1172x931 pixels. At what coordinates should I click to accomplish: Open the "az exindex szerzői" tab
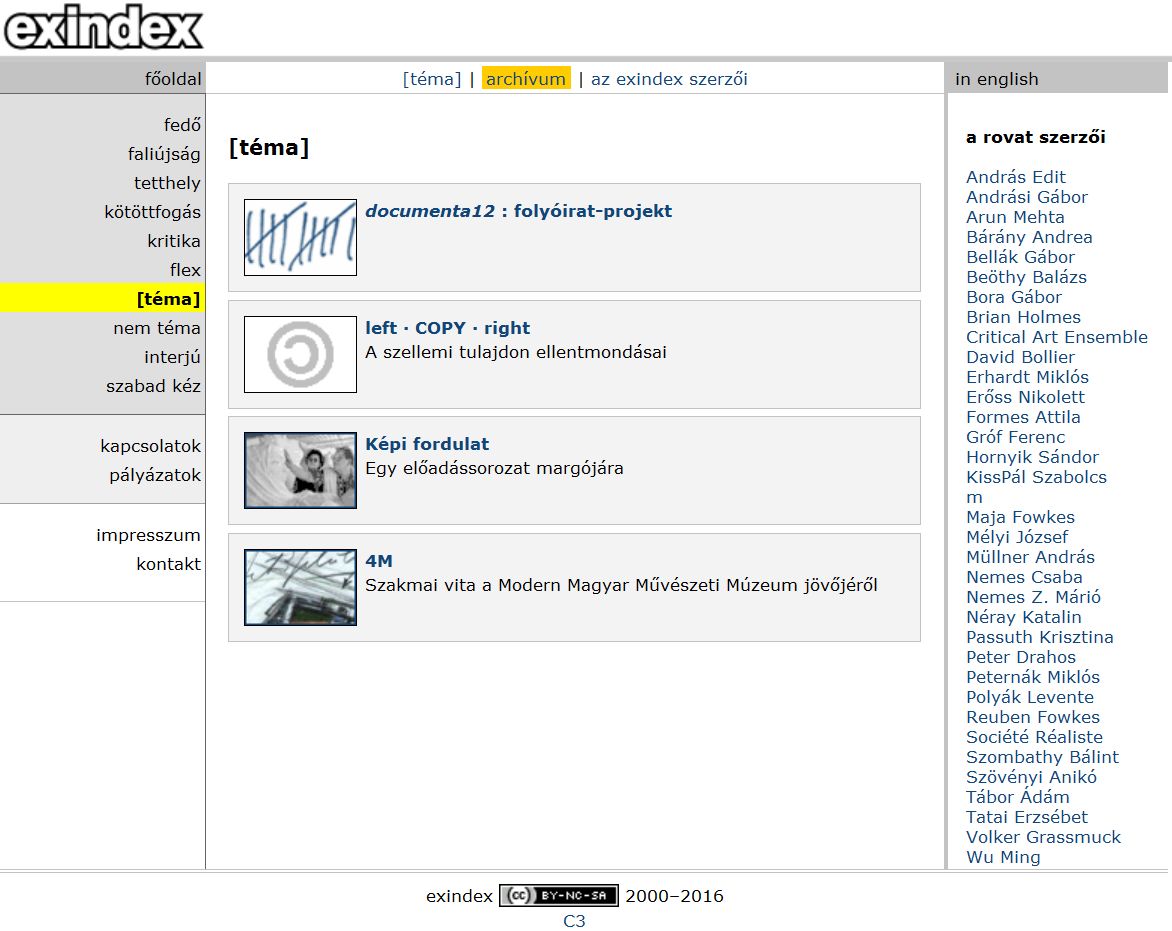[668, 78]
